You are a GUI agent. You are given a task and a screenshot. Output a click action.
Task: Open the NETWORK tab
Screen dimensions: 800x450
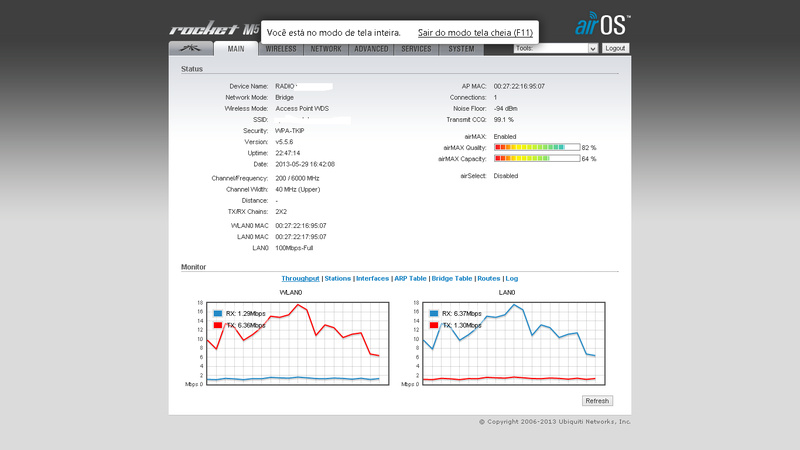[326, 49]
